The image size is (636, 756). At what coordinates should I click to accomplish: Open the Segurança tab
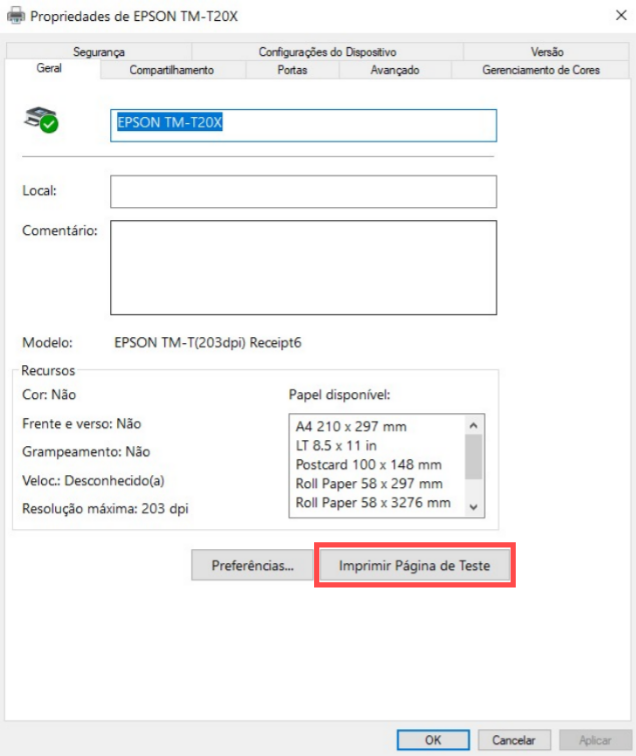pyautogui.click(x=99, y=52)
